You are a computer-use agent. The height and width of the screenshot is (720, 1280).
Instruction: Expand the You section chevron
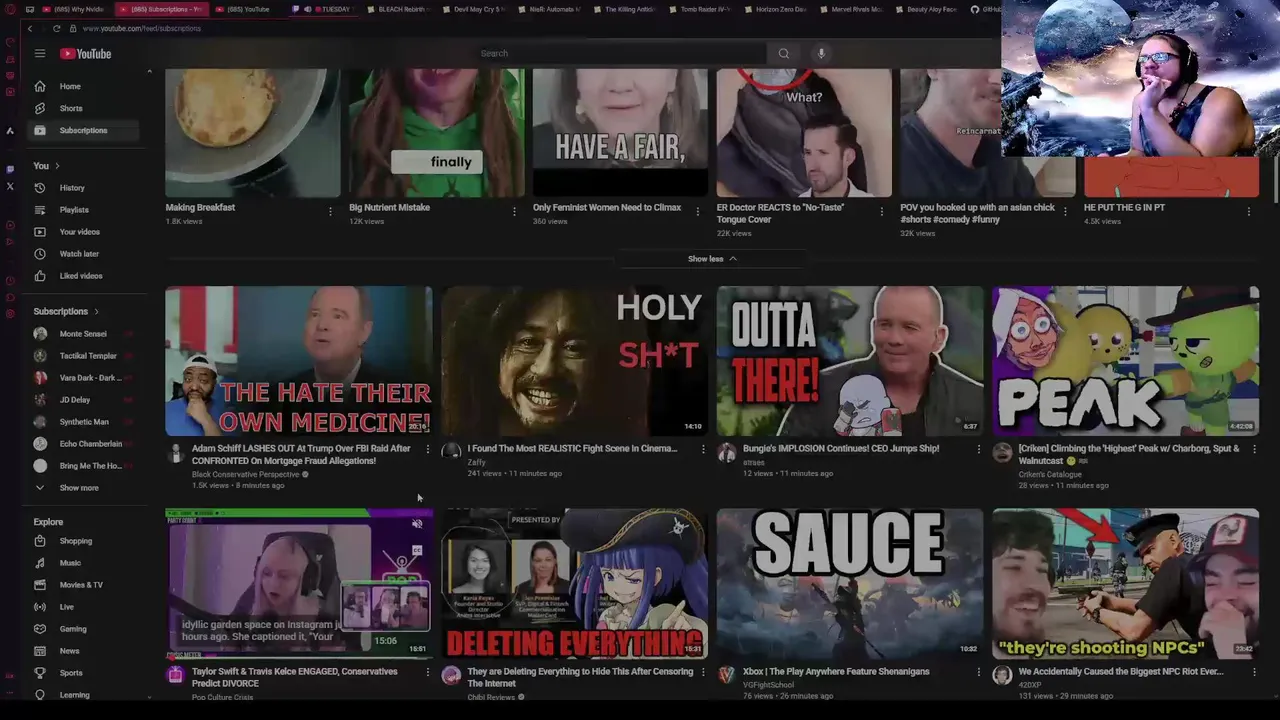(57, 166)
